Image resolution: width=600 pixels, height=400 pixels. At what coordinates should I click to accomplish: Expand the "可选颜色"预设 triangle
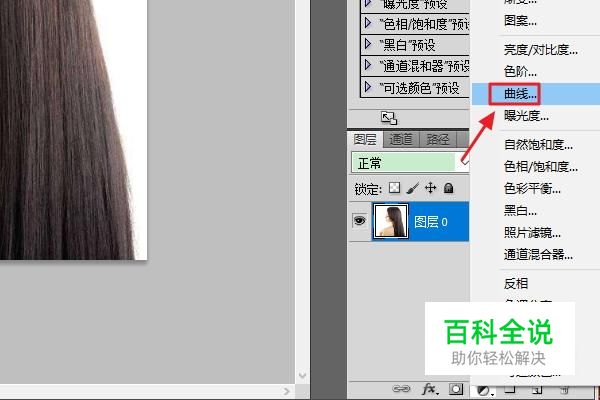coord(368,87)
